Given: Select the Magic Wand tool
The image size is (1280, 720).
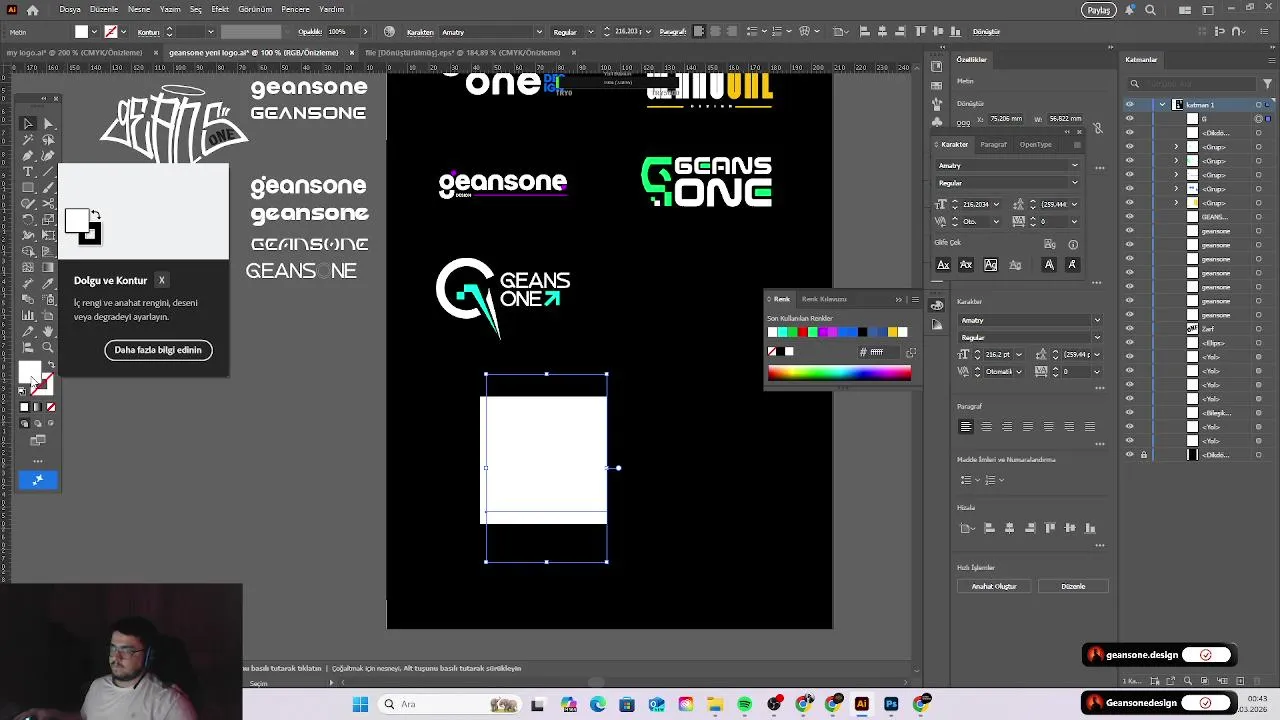Looking at the screenshot, I should pyautogui.click(x=28, y=140).
